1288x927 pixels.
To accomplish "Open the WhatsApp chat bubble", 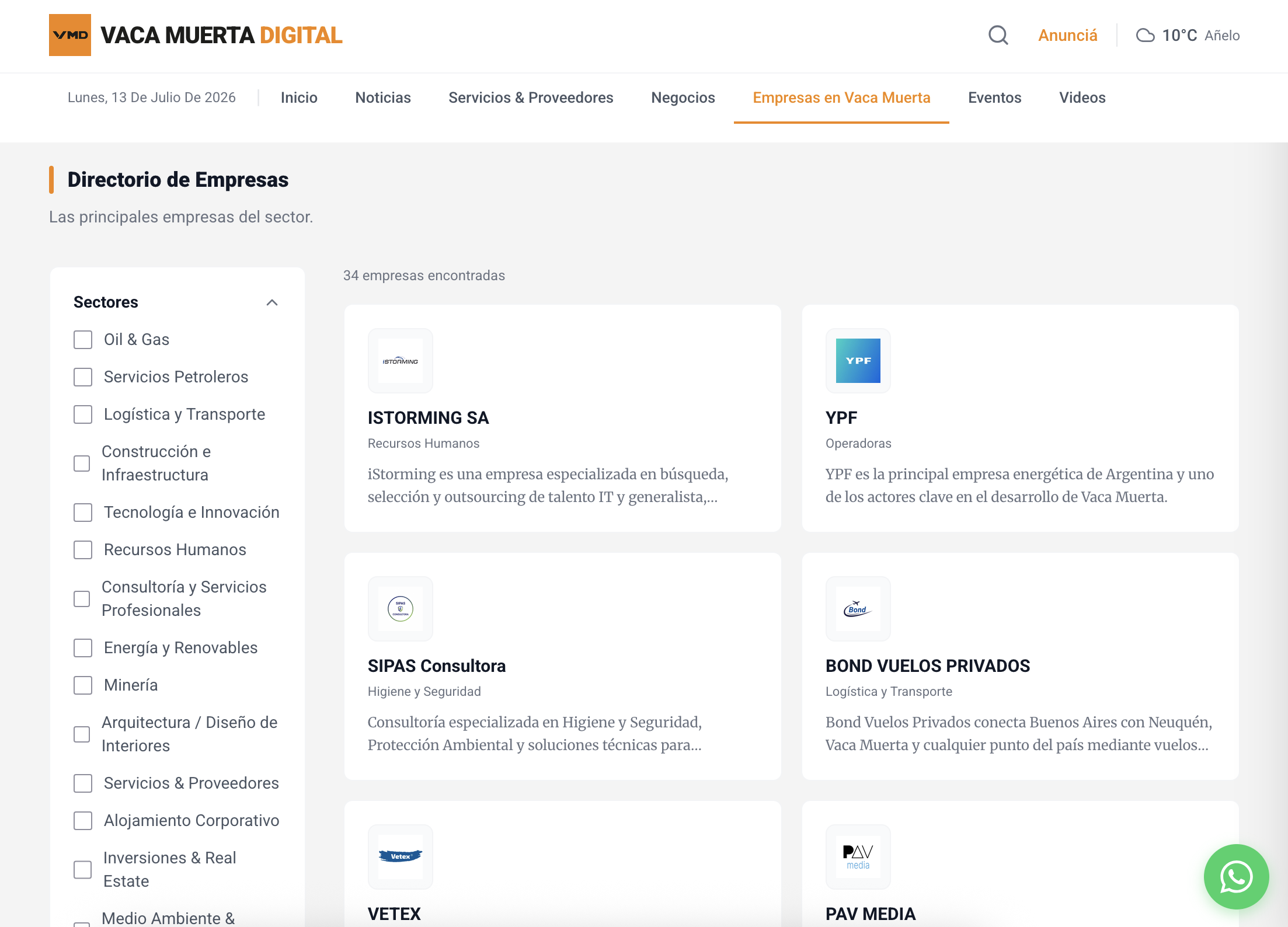I will [x=1236, y=876].
